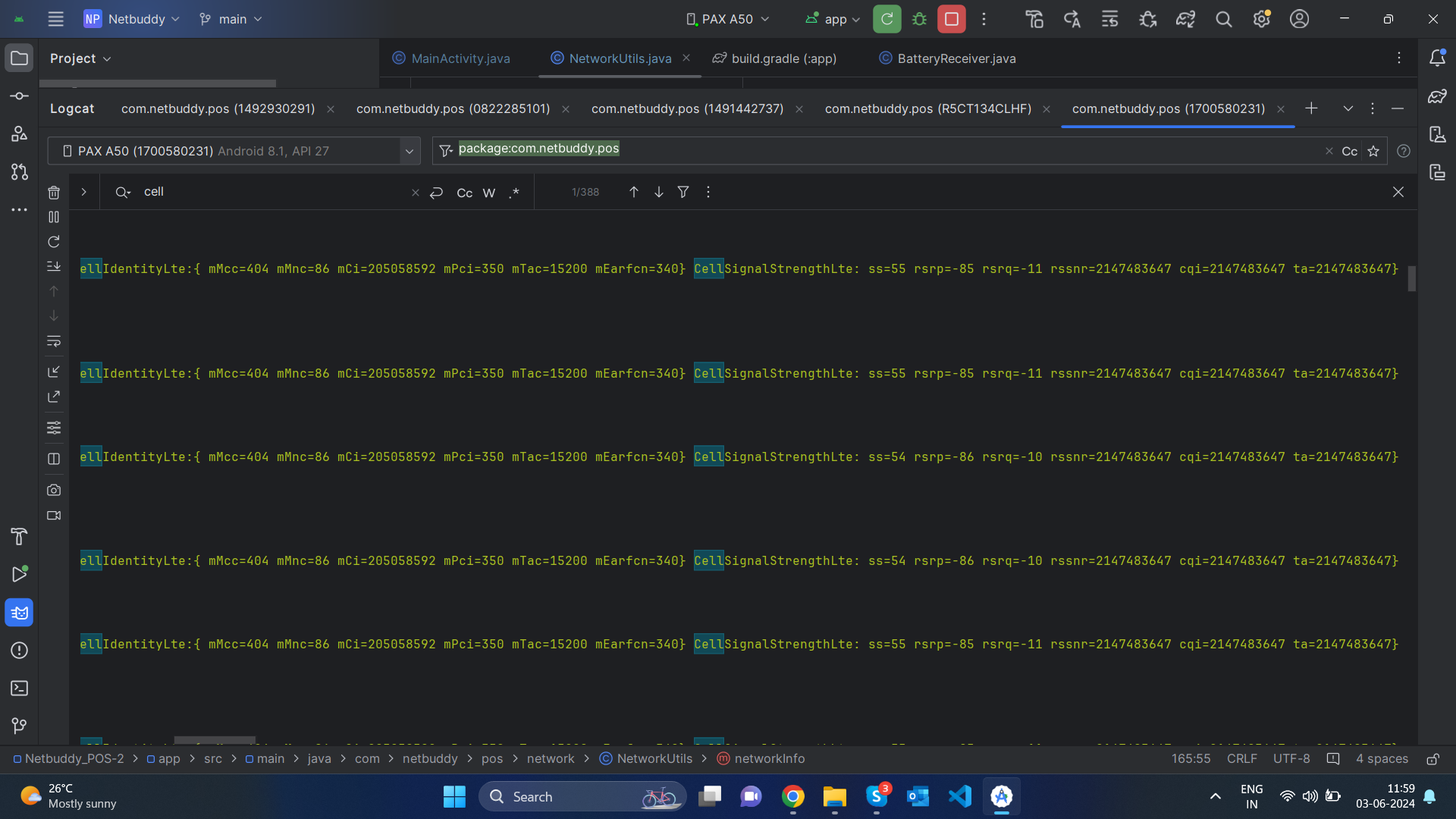This screenshot has width=1456, height=819.
Task: Open PAX A50 device selector dropdown
Action: pos(726,19)
